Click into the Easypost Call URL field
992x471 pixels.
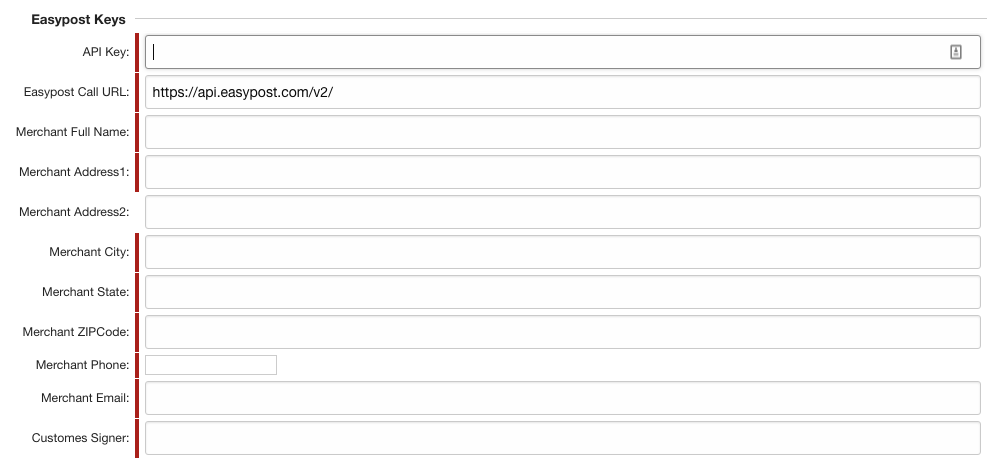click(x=562, y=92)
